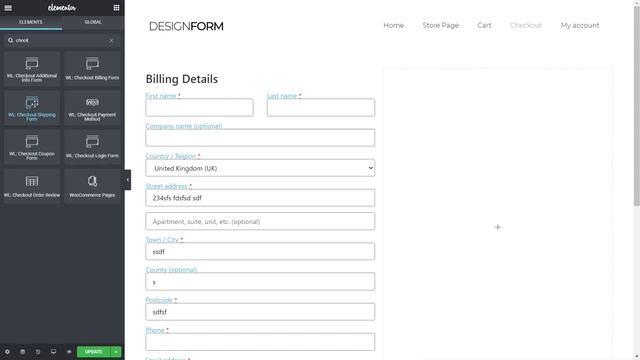Click the Town / City label

pos(164,240)
